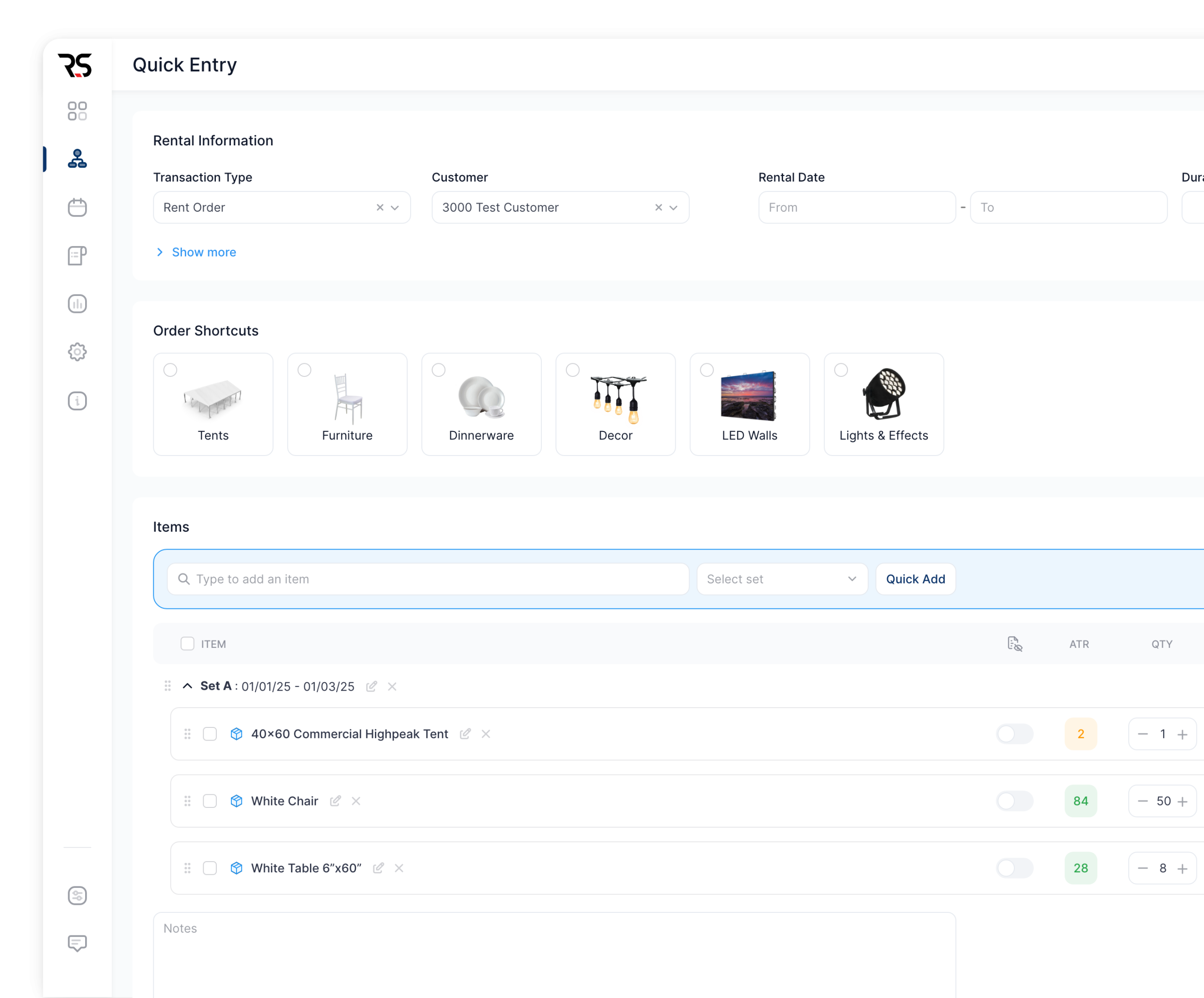Click the Lights & Effects thumbnail image
1204x998 pixels.
coord(884,394)
